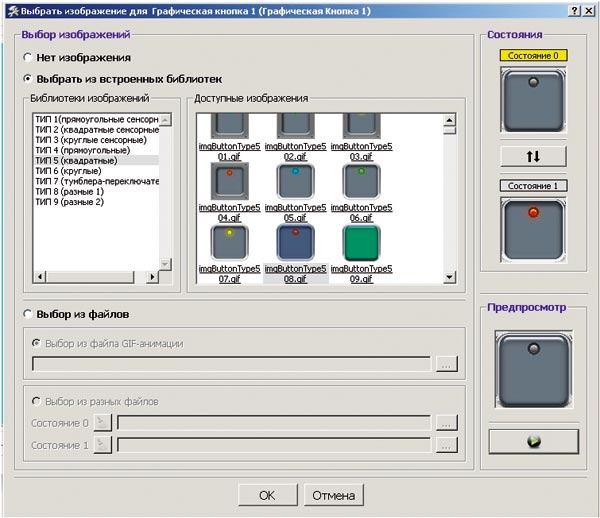Select library ТИП 6 (круглые)

(x=96, y=171)
